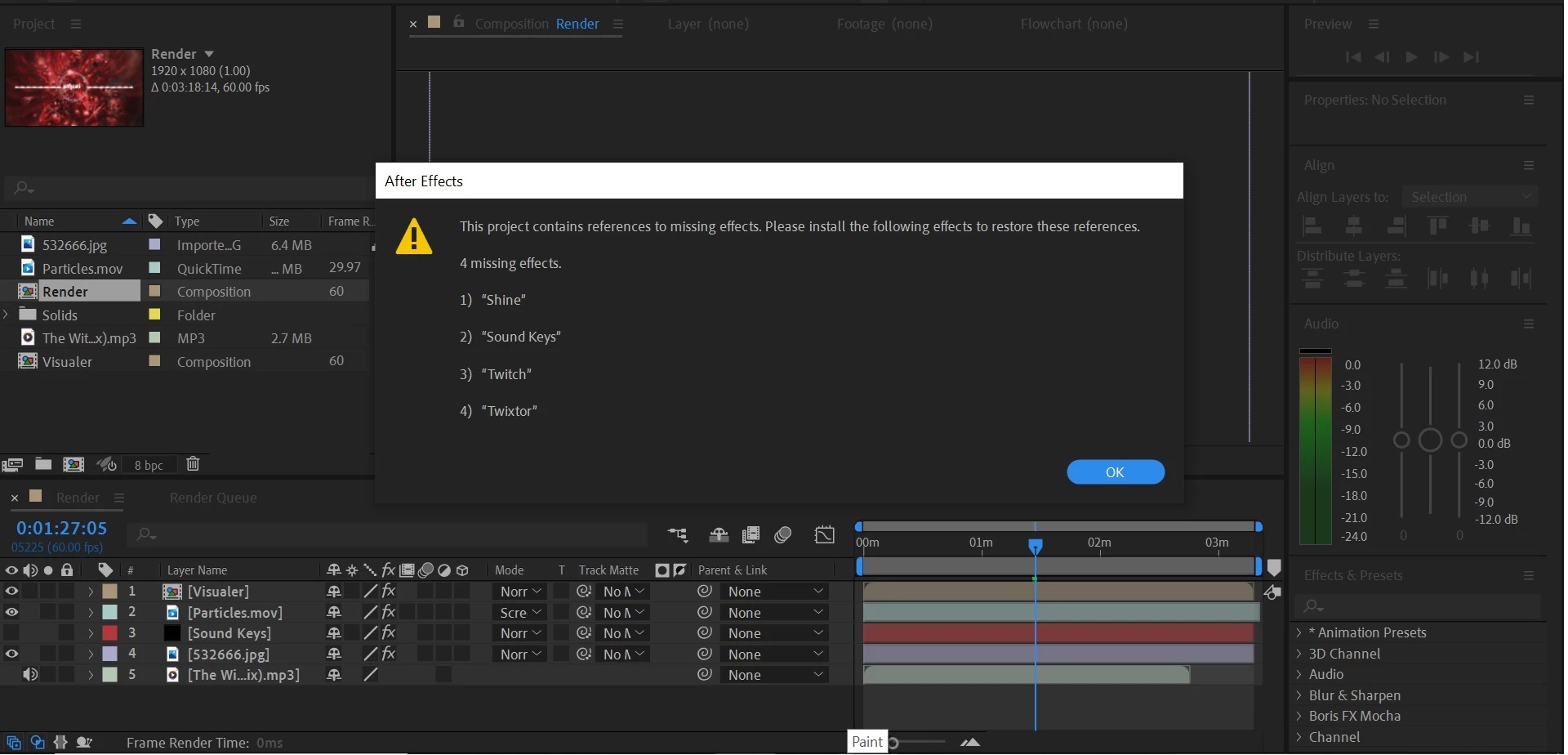Open Align Layers to Selection dropdown
This screenshot has height=755, width=1568.
pyautogui.click(x=1469, y=197)
